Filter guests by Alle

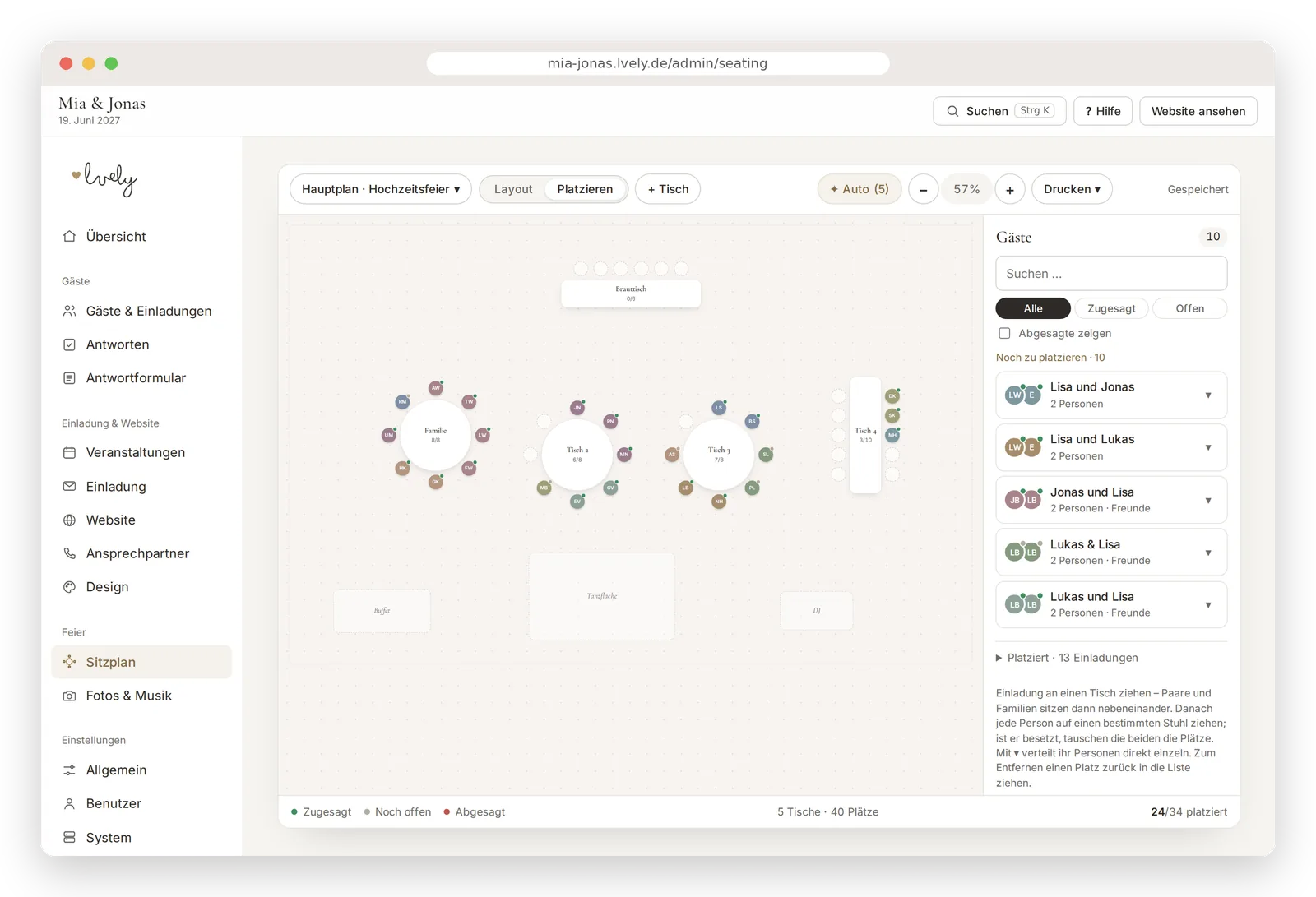(1033, 308)
